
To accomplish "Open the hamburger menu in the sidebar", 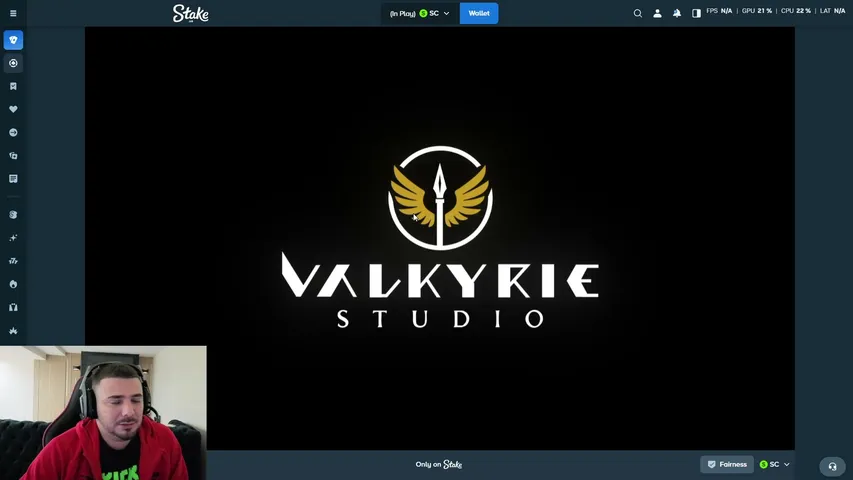I will coord(13,13).
